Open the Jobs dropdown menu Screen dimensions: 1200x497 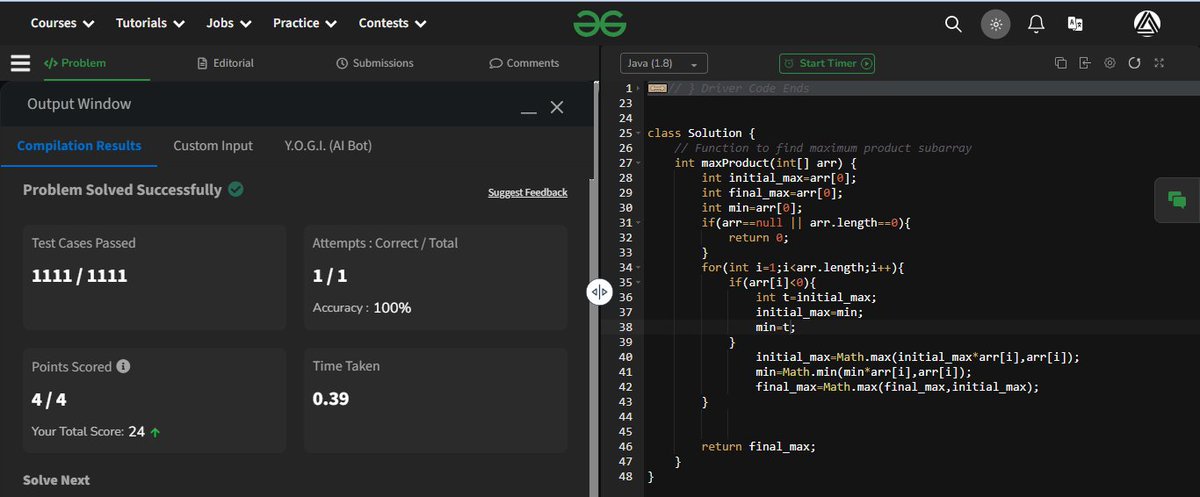229,23
